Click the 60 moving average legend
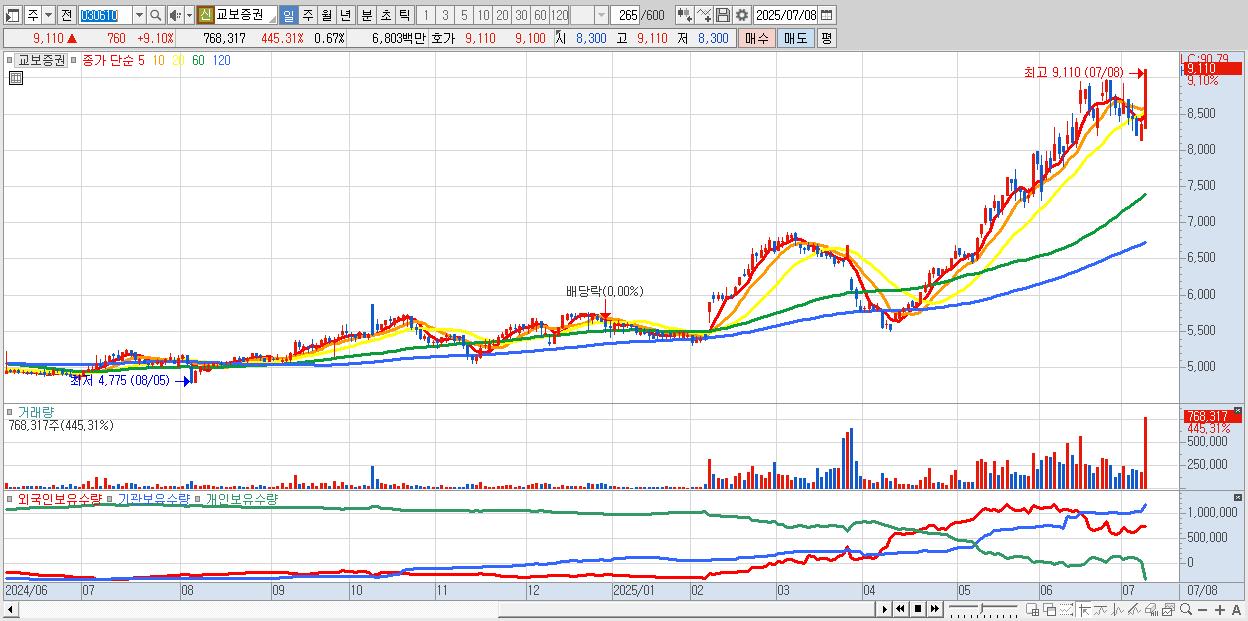The width and height of the screenshot is (1248, 621). coord(198,60)
